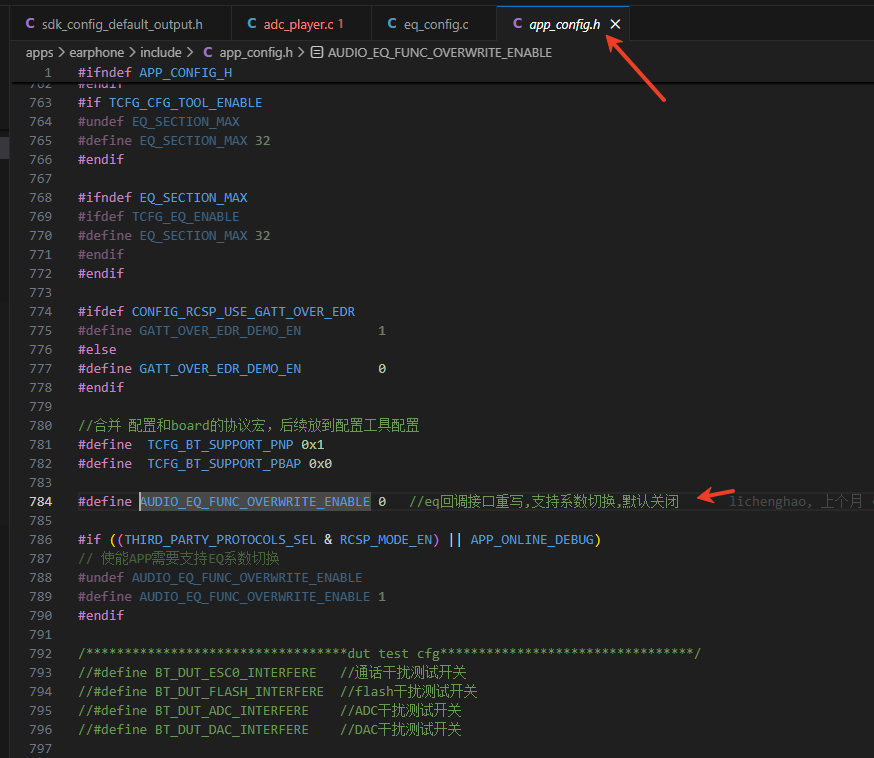
Task: Click the lichenghao git blame annotation
Action: pyautogui.click(x=796, y=502)
